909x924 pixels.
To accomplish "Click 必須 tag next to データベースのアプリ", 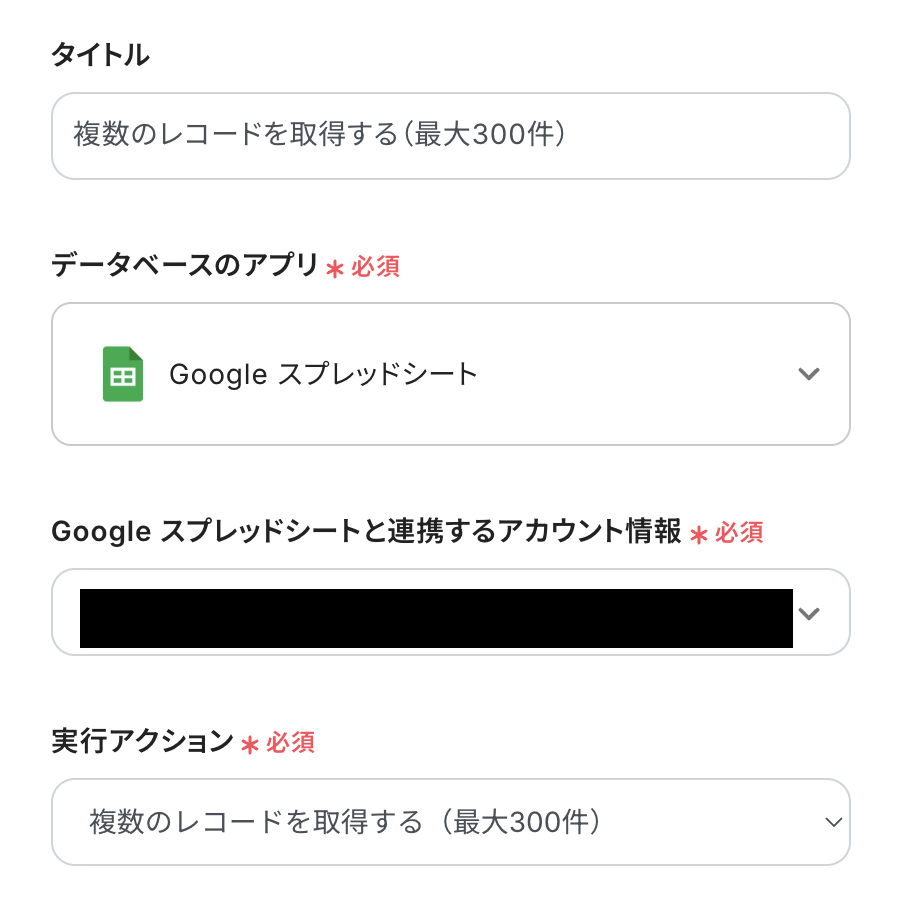I will point(375,267).
